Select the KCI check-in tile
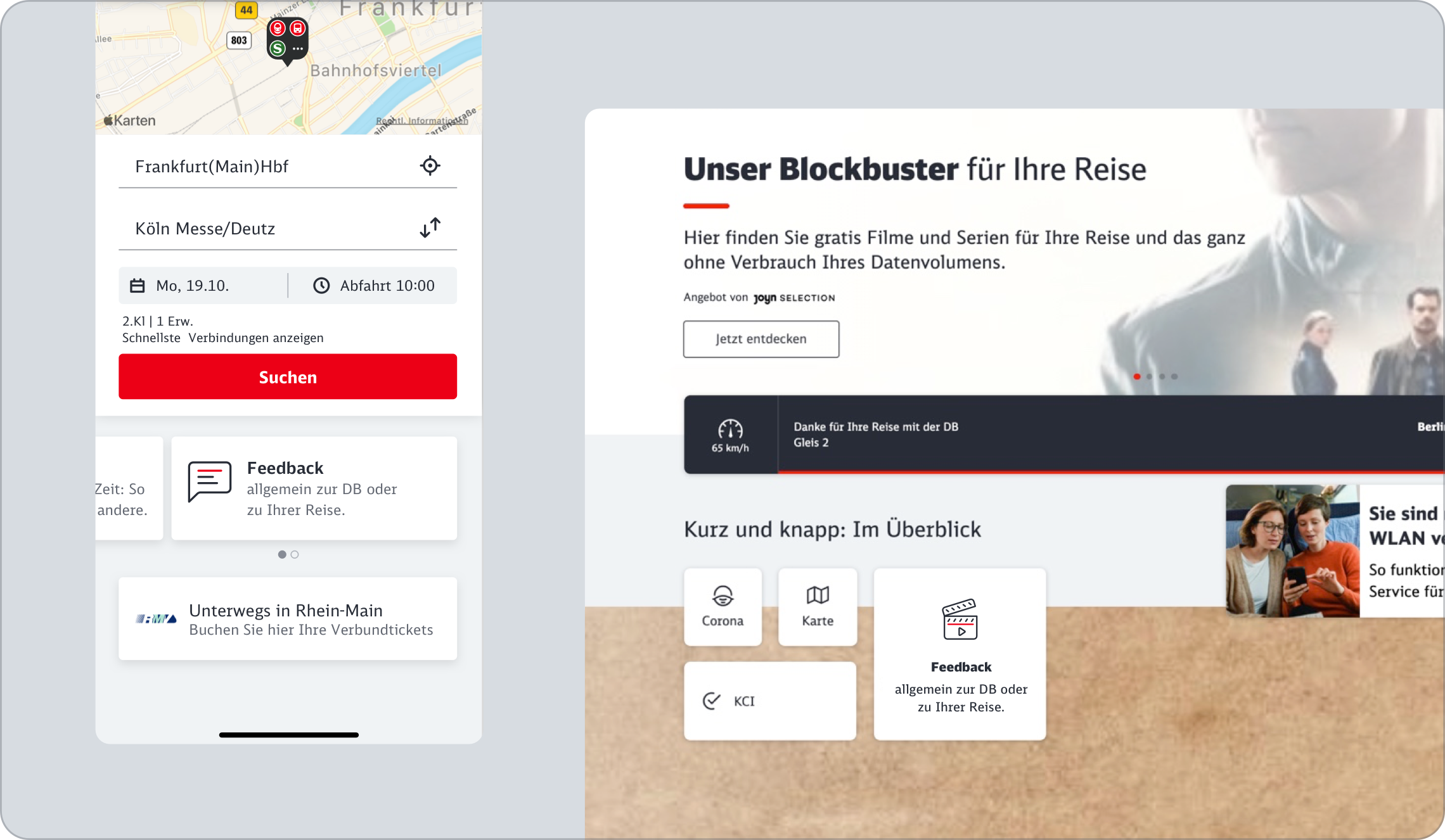This screenshot has height=840, width=1445. [769, 701]
